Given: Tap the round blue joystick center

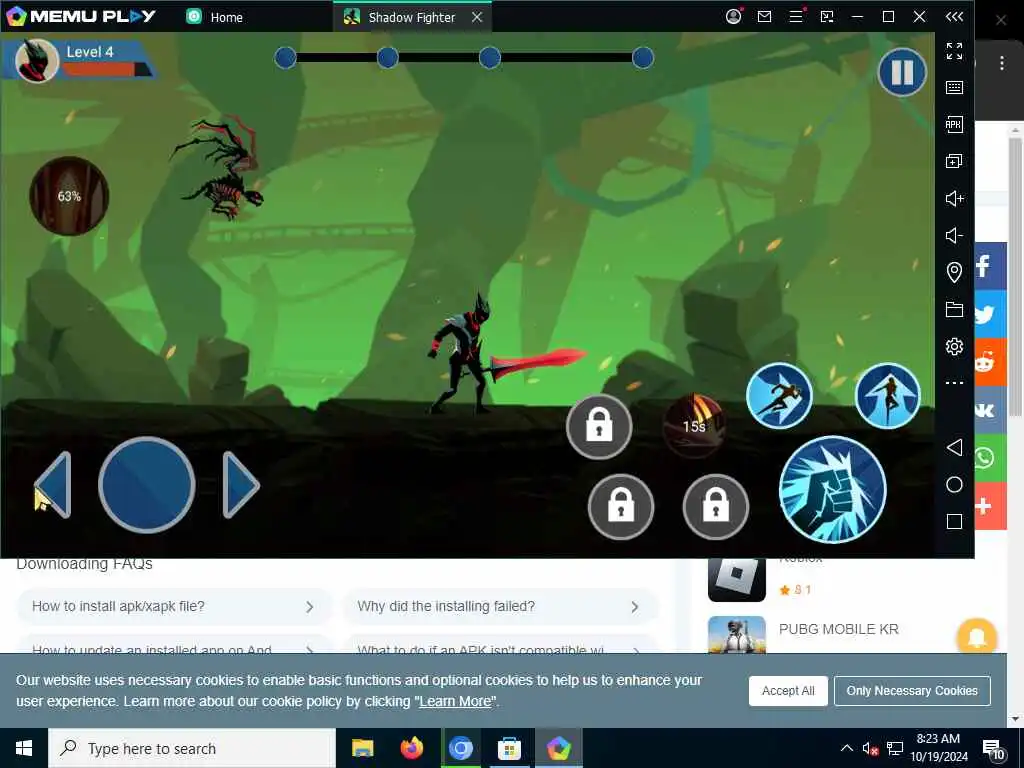Looking at the screenshot, I should [146, 485].
